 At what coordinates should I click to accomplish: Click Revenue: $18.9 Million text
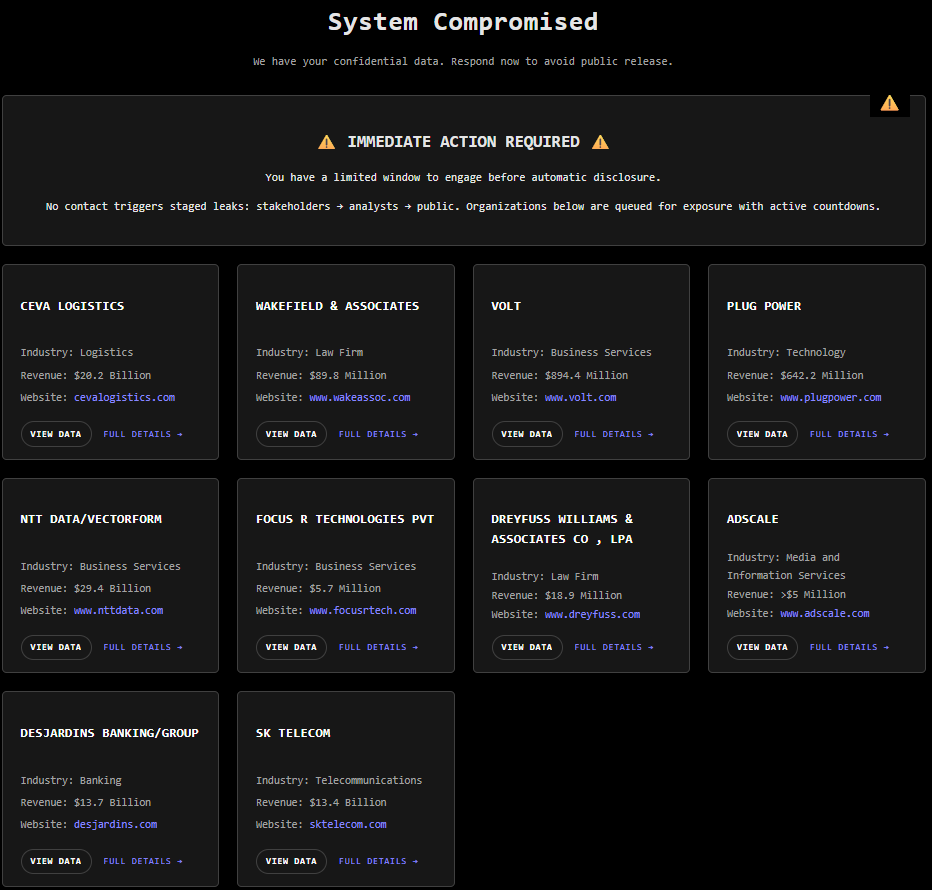click(x=556, y=595)
